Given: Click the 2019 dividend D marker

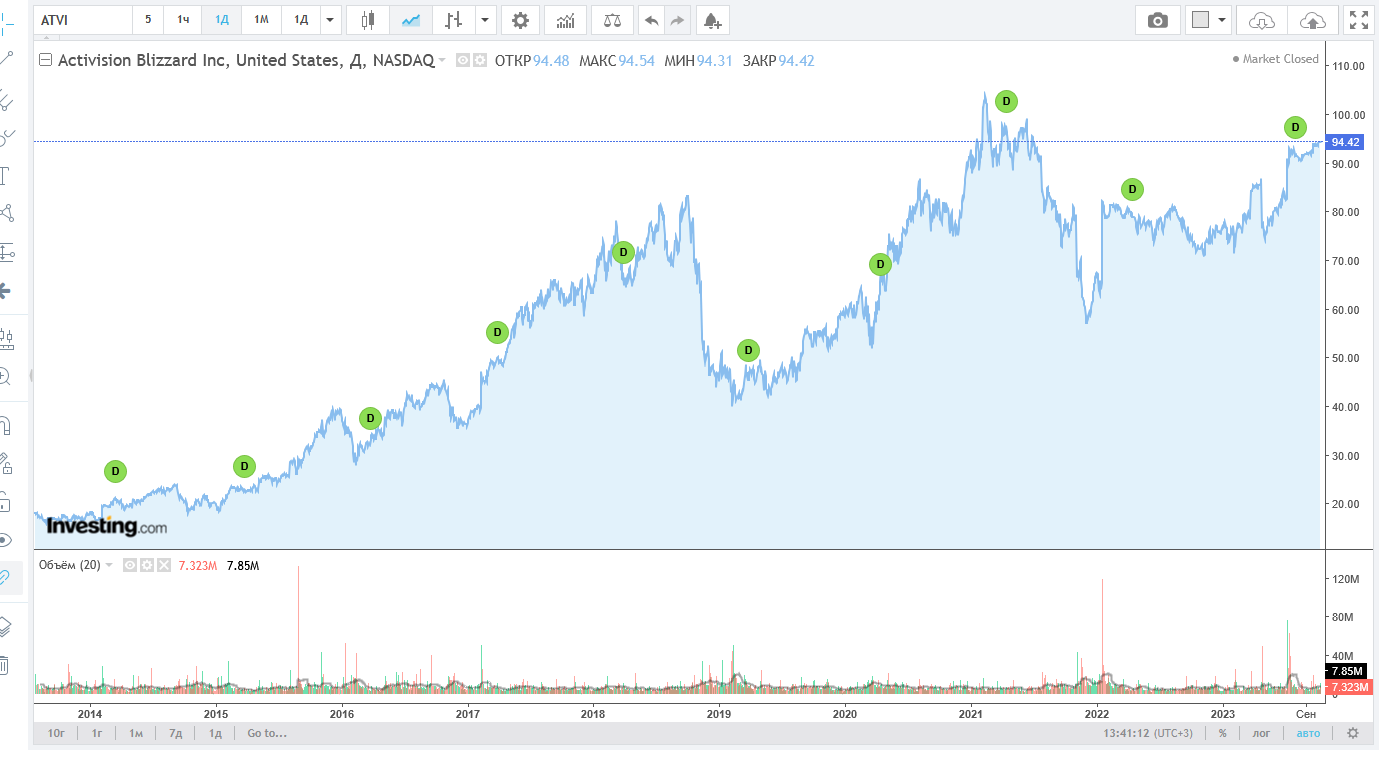Looking at the screenshot, I should point(748,350).
